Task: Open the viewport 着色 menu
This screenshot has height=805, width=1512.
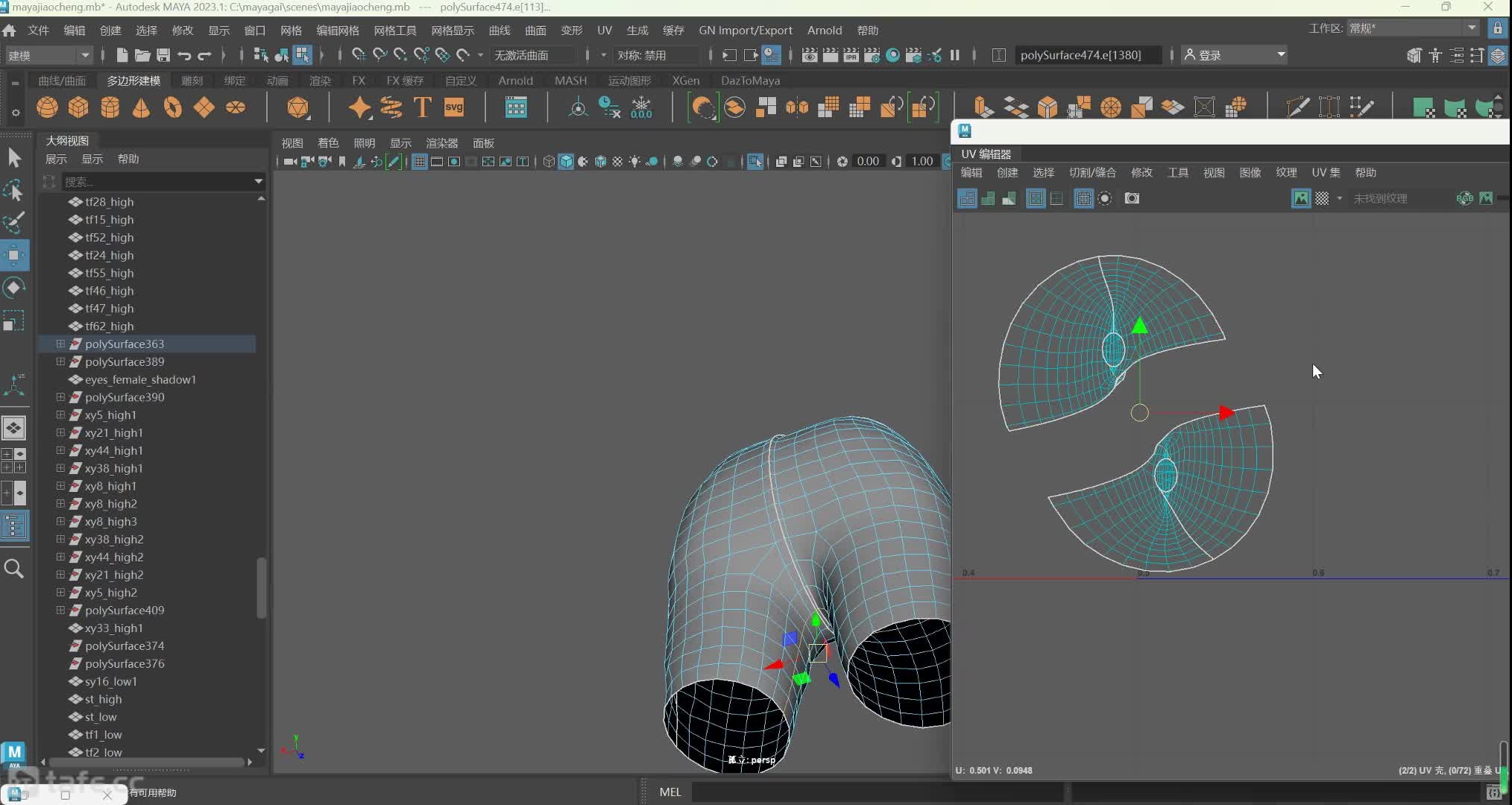Action: pyautogui.click(x=328, y=143)
